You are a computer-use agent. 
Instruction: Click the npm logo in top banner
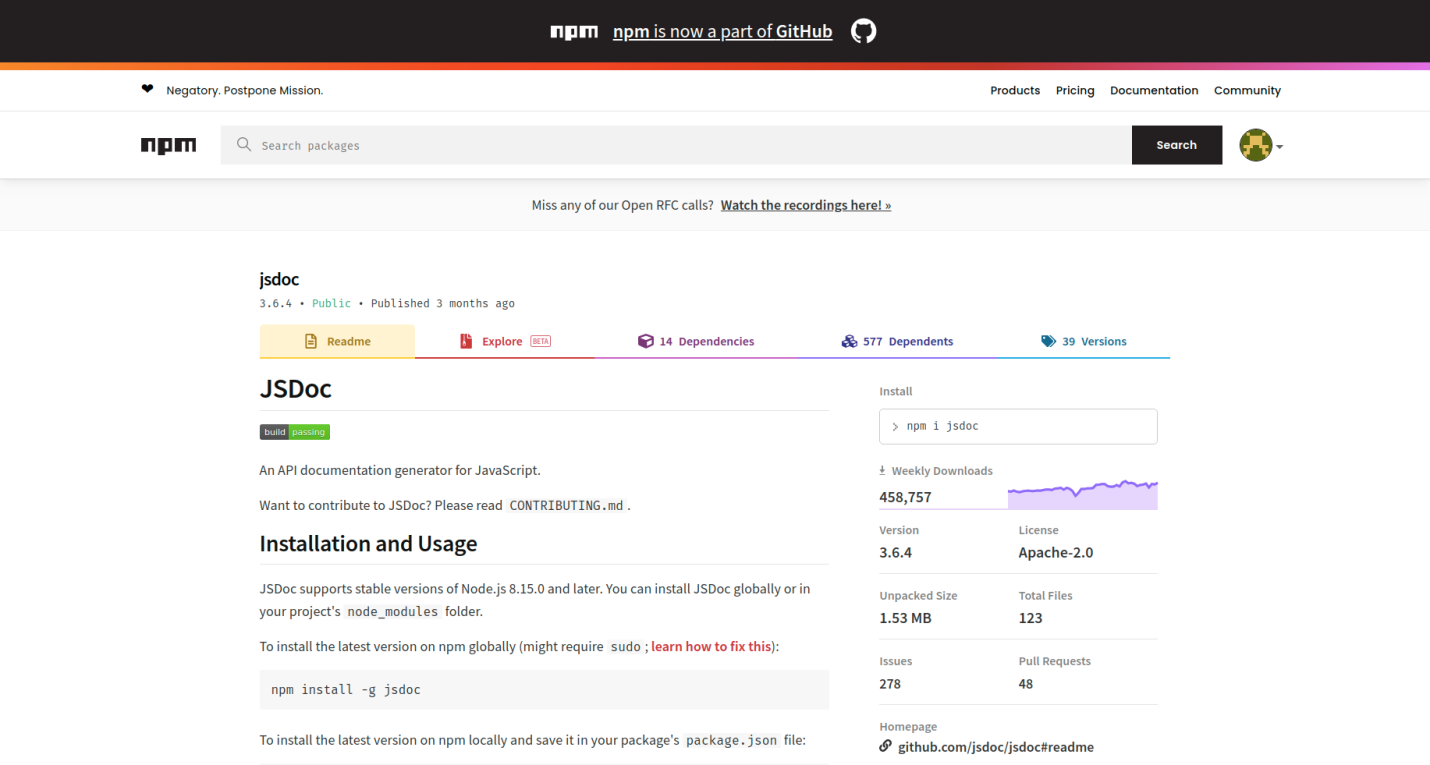click(574, 32)
